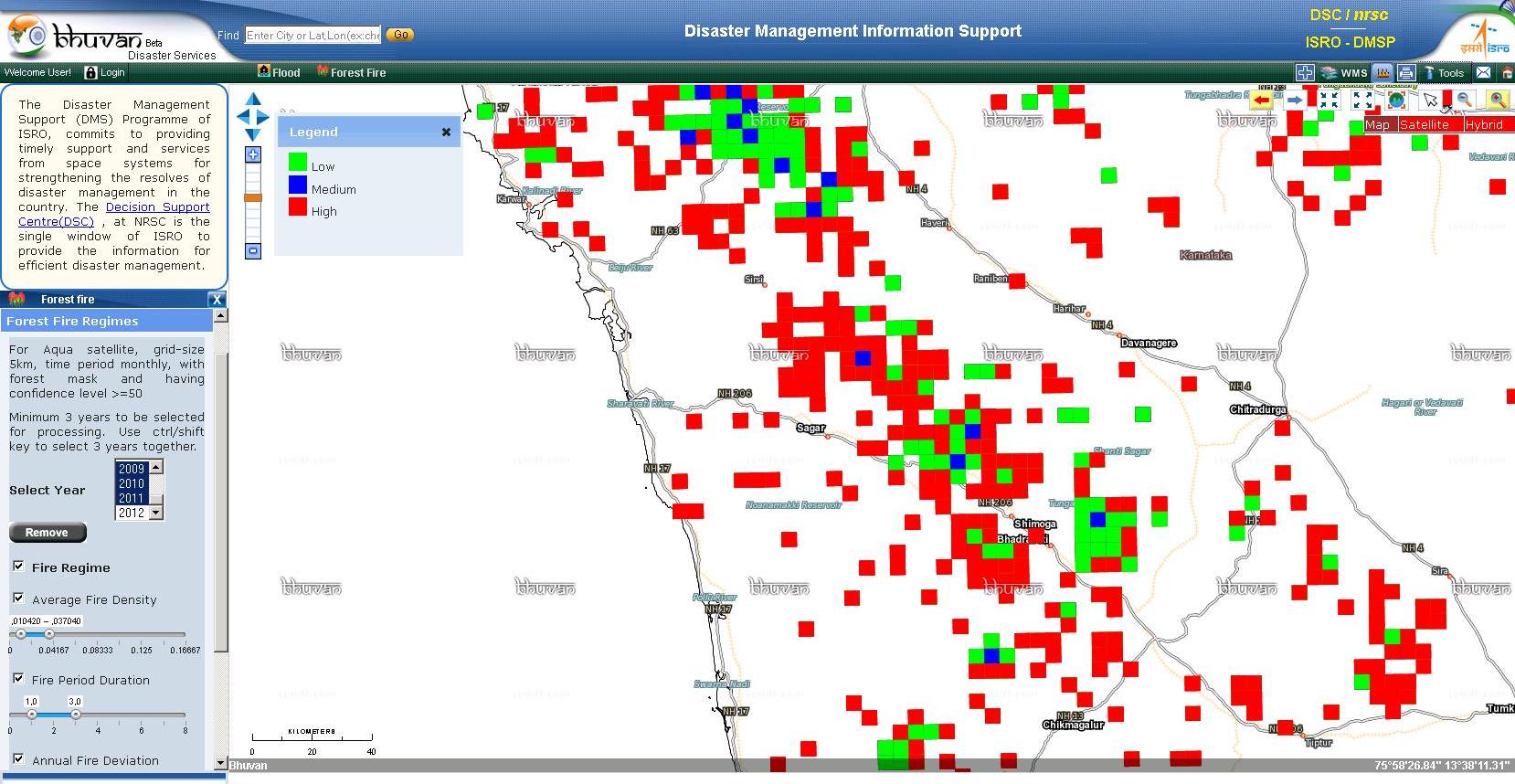Click side panel scrollbar up arrow
This screenshot has height=784, width=1515.
pos(220,316)
